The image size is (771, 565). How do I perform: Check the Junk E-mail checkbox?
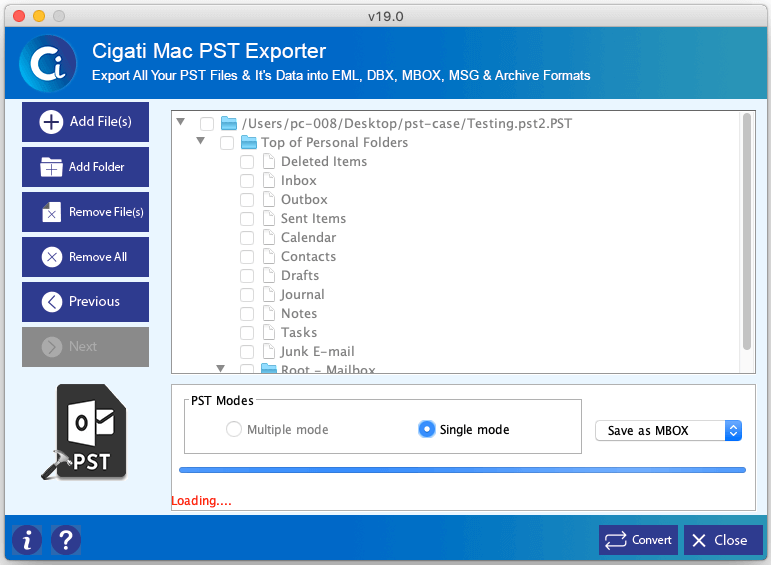click(x=247, y=352)
